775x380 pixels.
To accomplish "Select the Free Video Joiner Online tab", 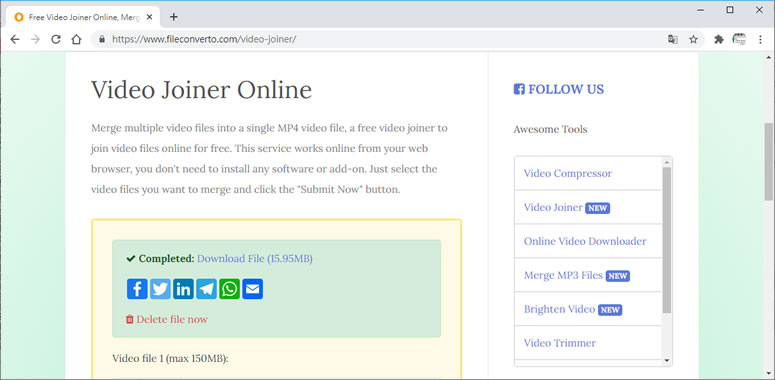I will click(x=83, y=17).
